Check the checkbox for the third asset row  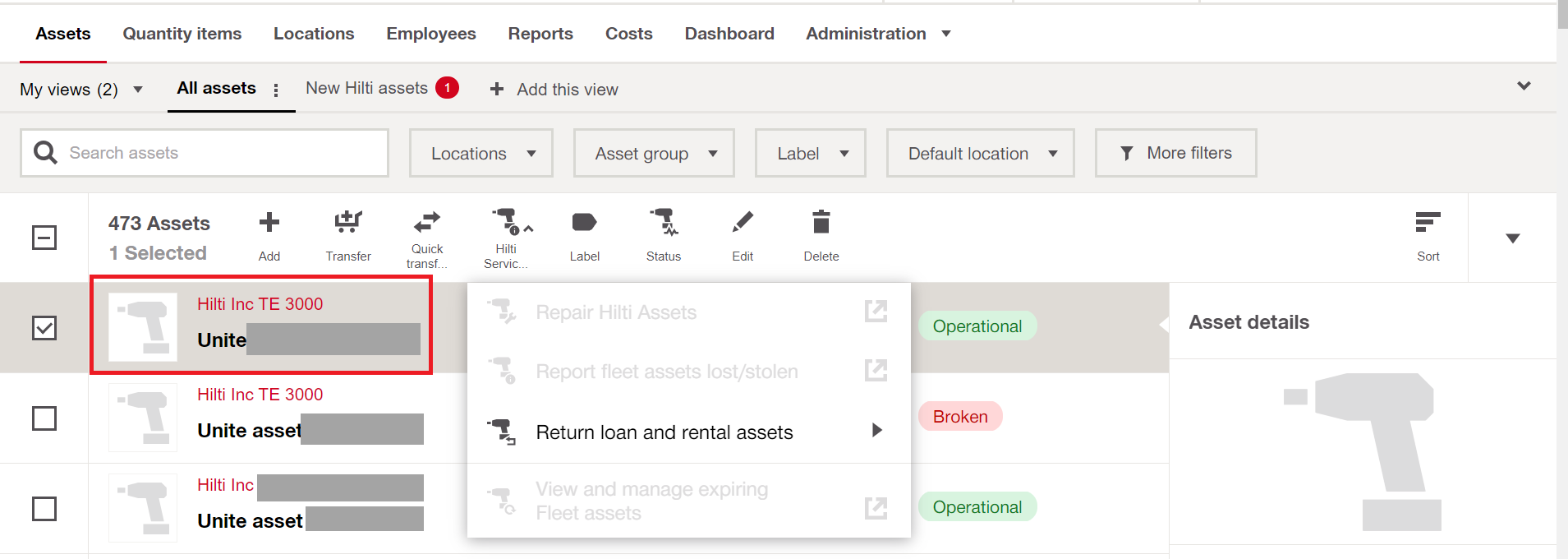click(44, 509)
